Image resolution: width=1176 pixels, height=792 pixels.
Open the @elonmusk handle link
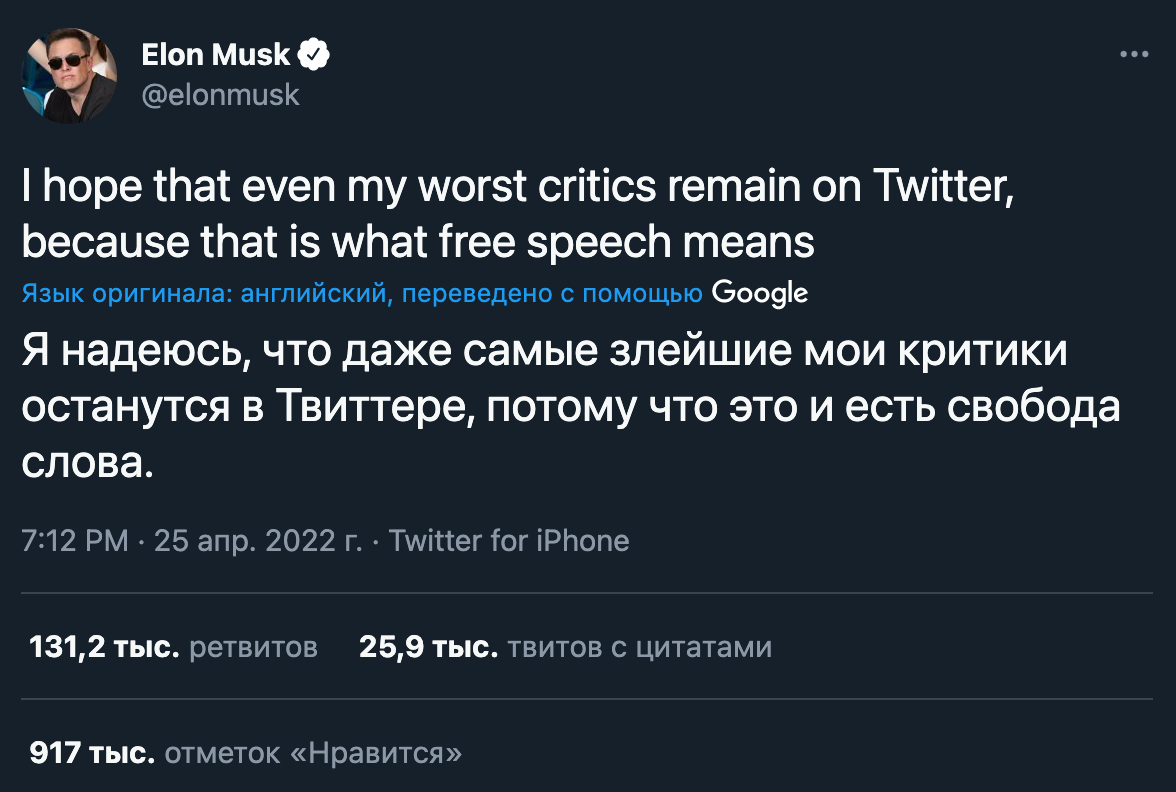point(221,95)
